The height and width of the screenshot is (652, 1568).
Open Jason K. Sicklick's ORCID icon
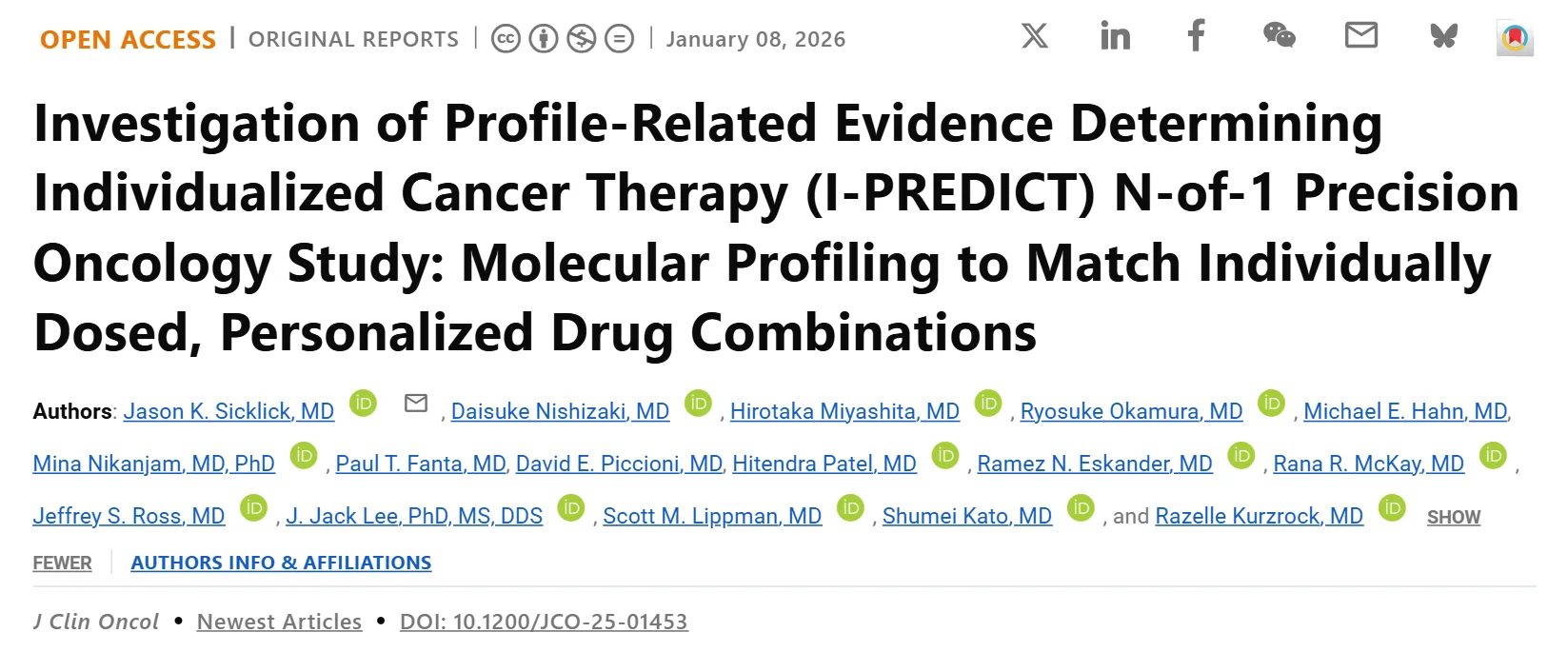(x=363, y=404)
